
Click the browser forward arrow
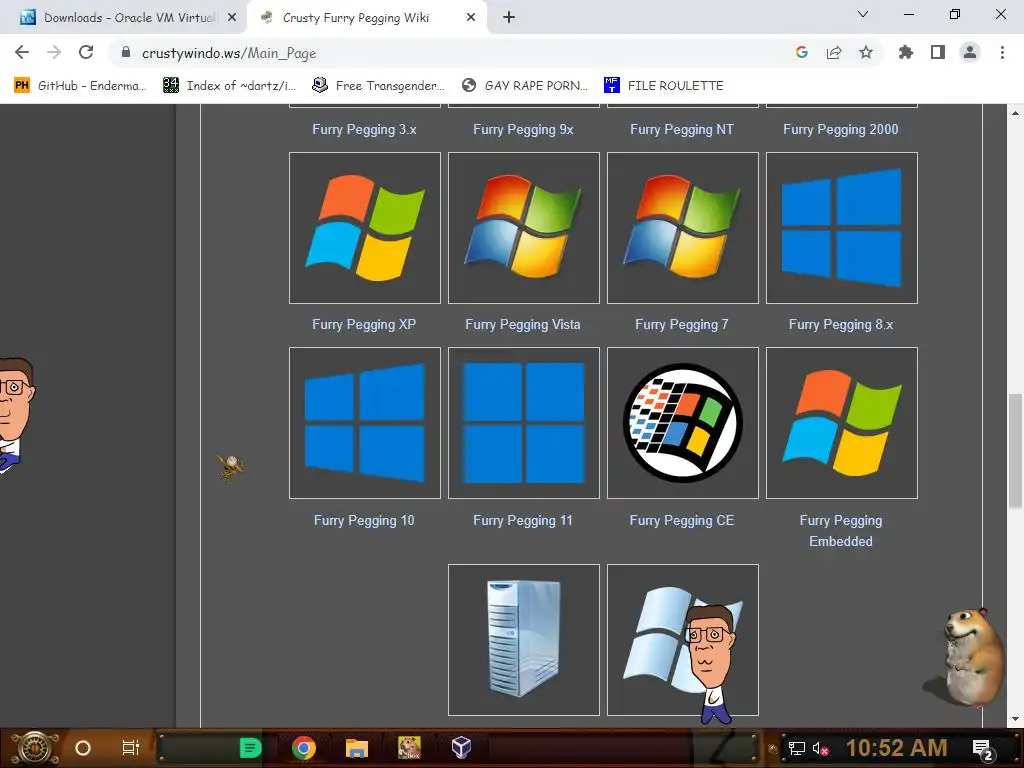point(54,52)
